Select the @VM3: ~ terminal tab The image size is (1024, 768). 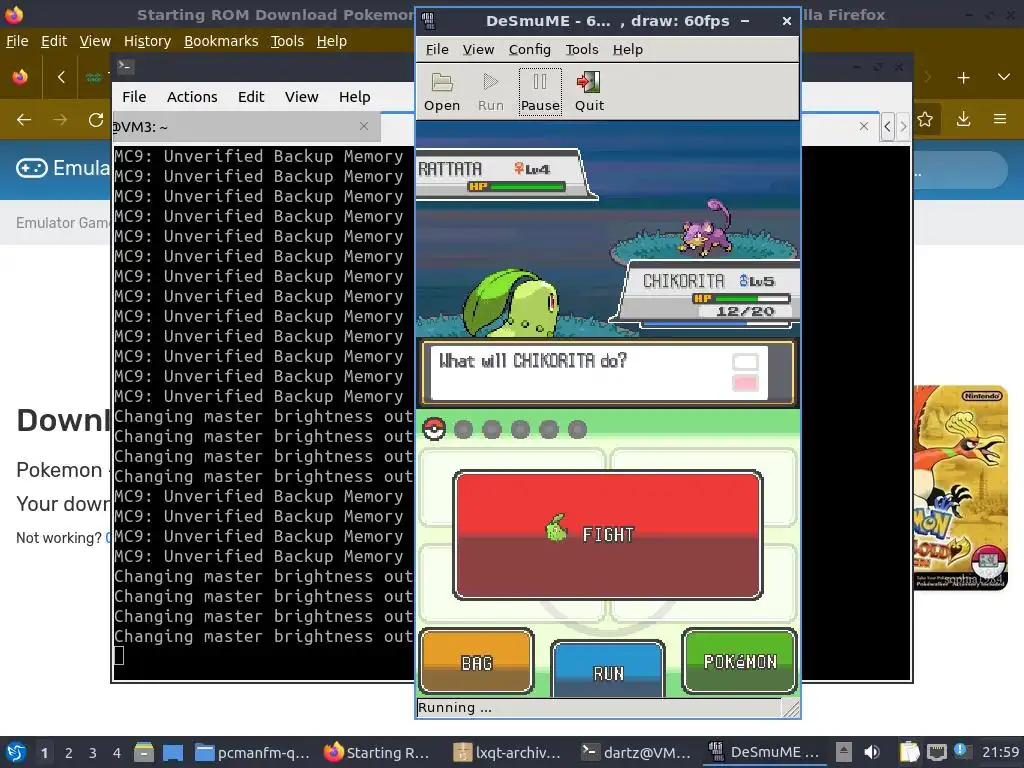click(245, 127)
